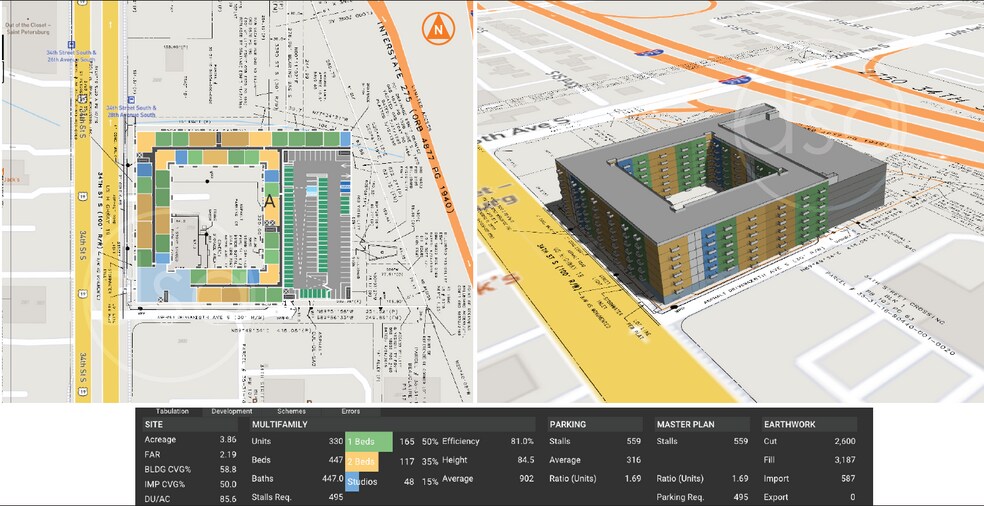Click the Efficiency value 81.0%
This screenshot has width=984, height=506.
(x=521, y=441)
